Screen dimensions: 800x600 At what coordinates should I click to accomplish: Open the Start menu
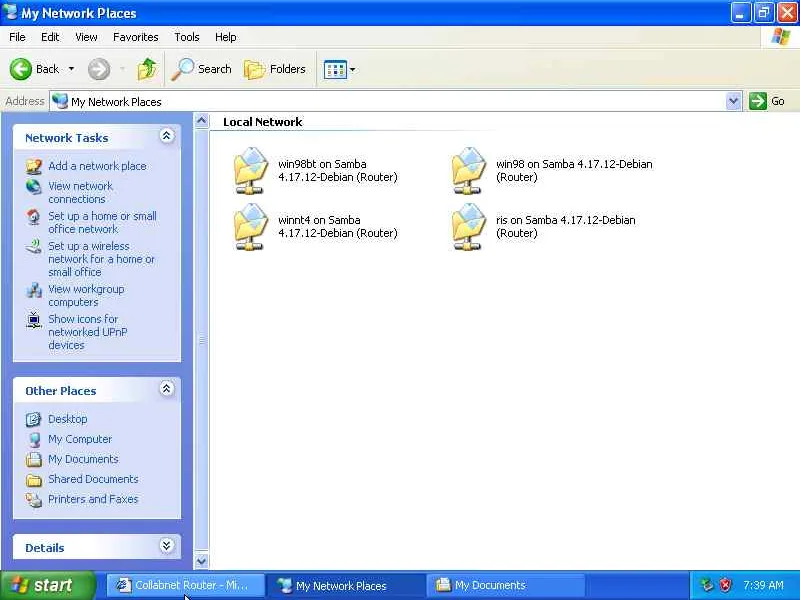click(x=47, y=585)
